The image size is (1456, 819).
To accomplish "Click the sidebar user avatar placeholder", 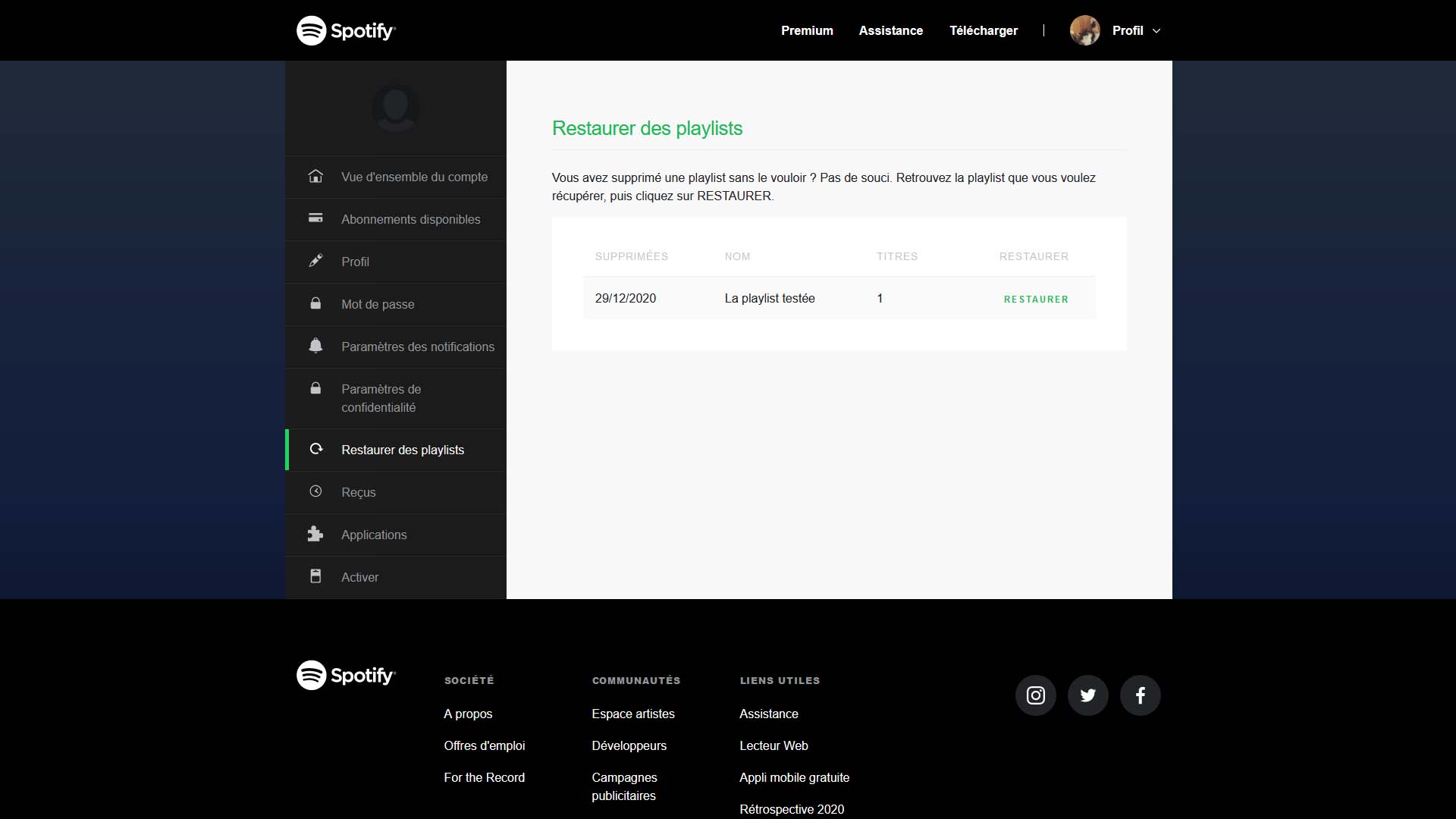I will 395,108.
